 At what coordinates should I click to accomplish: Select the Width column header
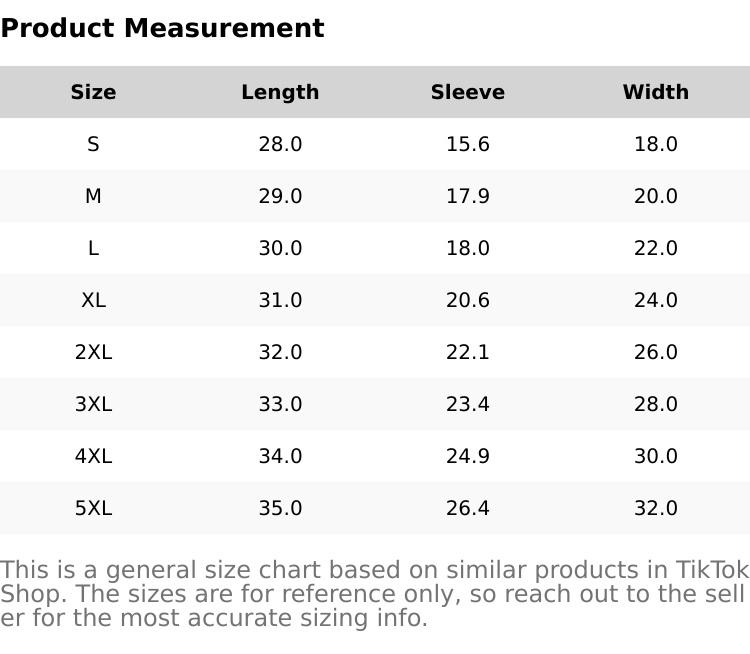655,92
